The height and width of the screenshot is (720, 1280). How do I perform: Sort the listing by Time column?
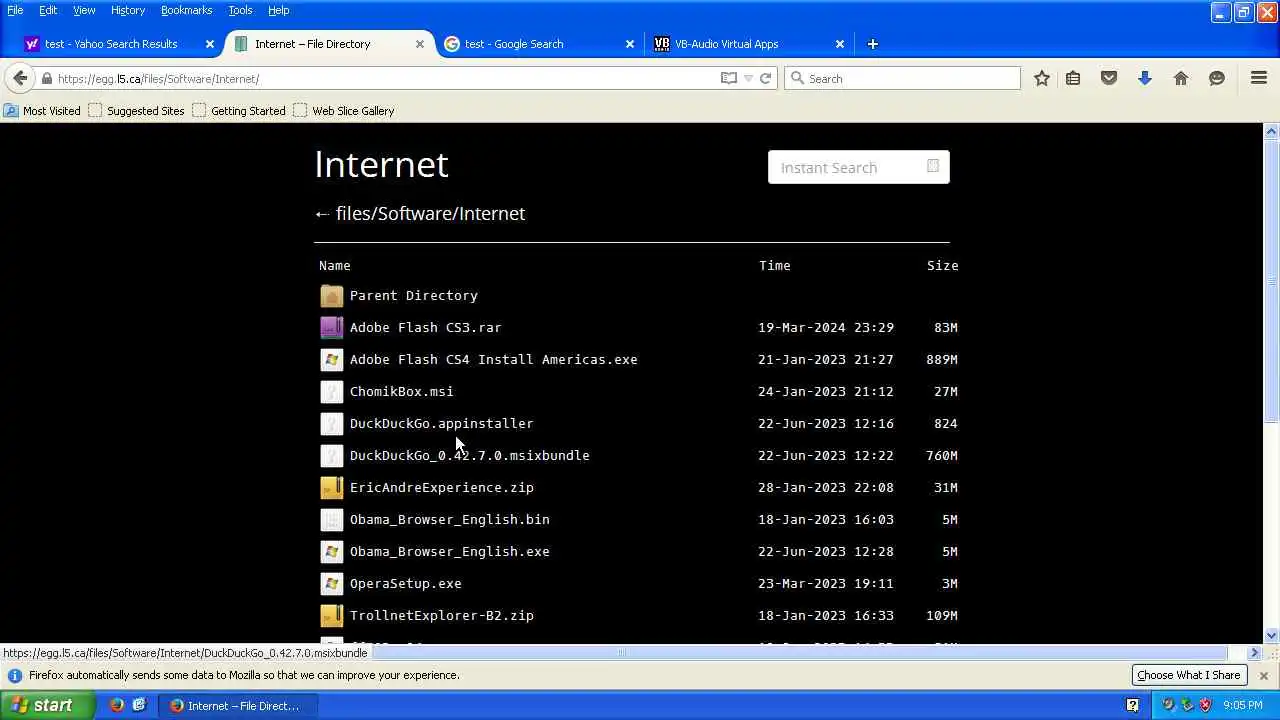click(x=774, y=265)
